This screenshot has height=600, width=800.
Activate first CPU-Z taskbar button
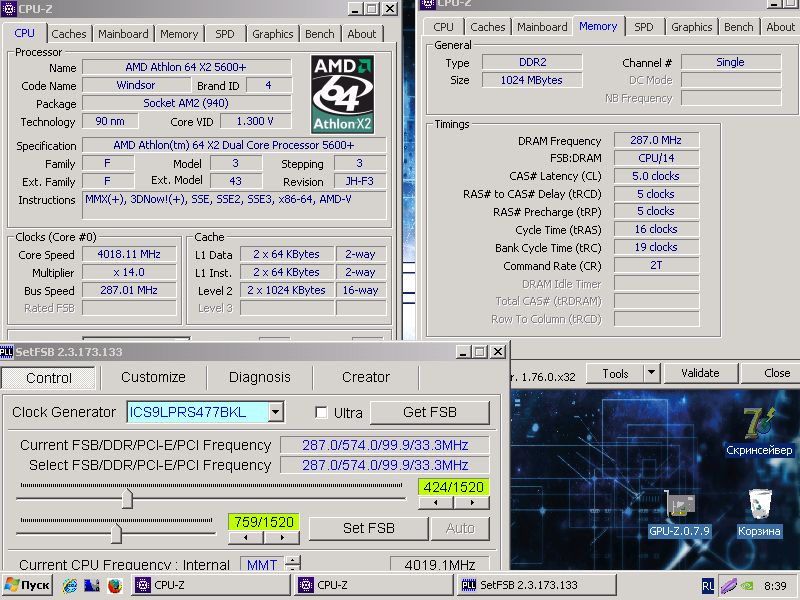[x=211, y=585]
